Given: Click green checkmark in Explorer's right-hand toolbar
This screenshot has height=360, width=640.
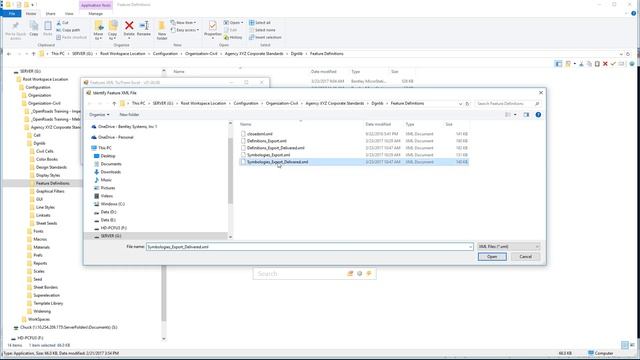Looking at the screenshot, I should point(613,64).
